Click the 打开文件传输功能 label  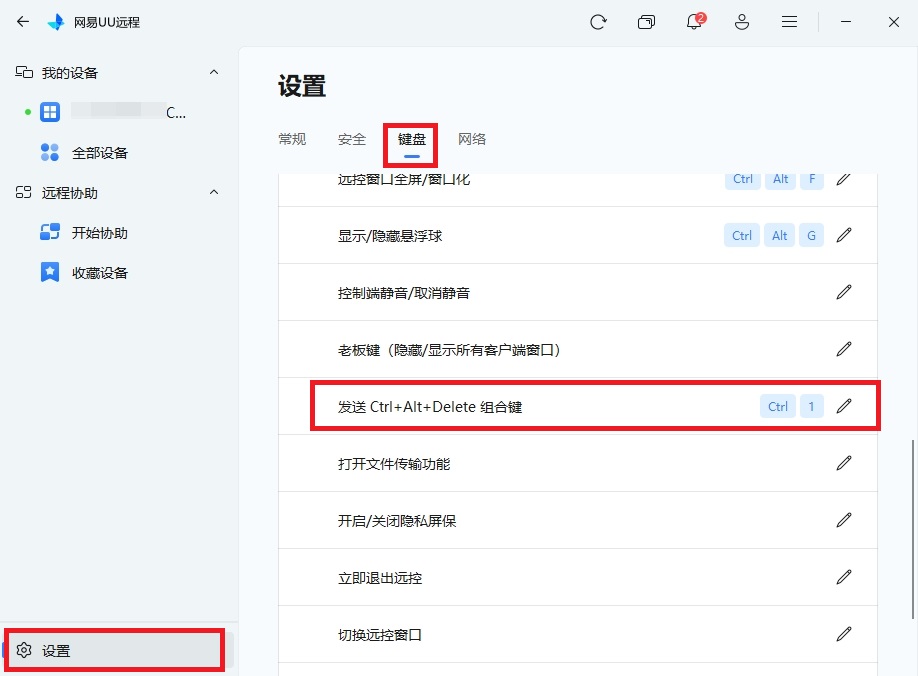coord(394,464)
